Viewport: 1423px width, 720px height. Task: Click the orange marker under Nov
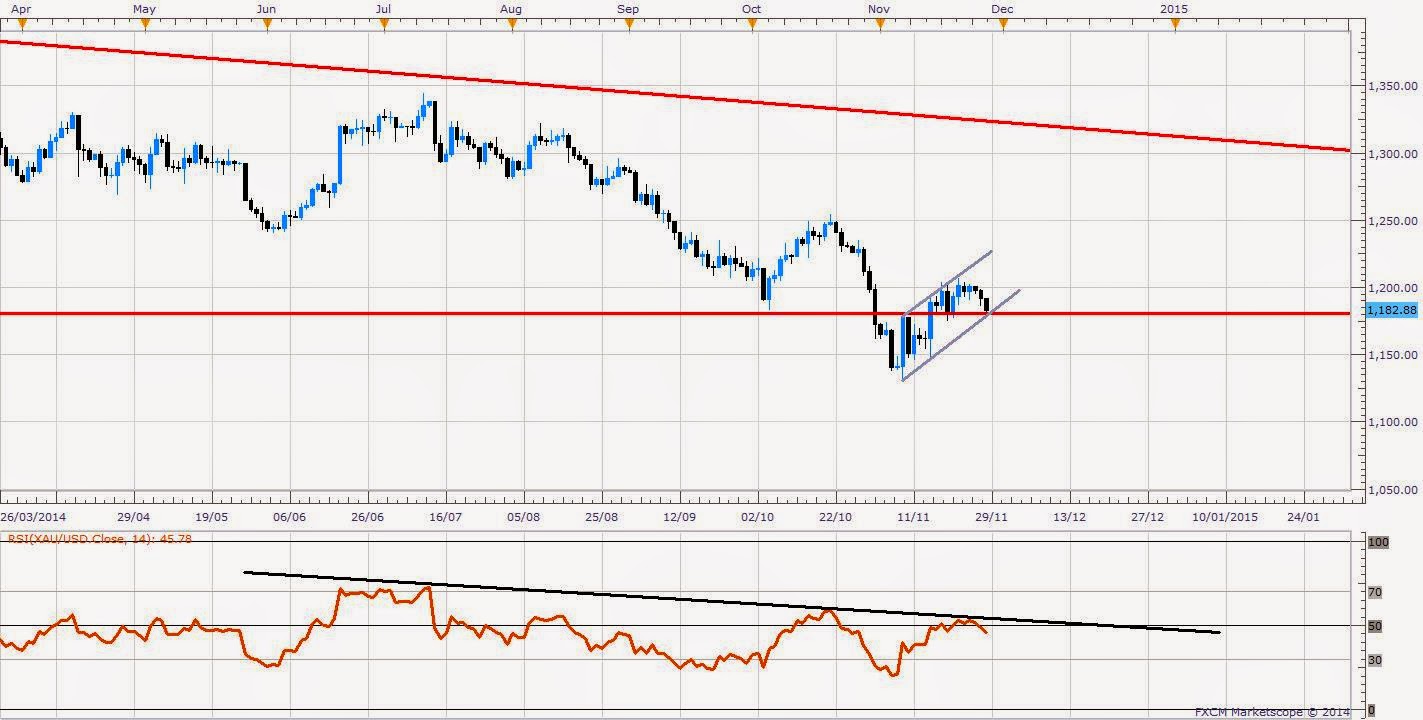point(880,26)
